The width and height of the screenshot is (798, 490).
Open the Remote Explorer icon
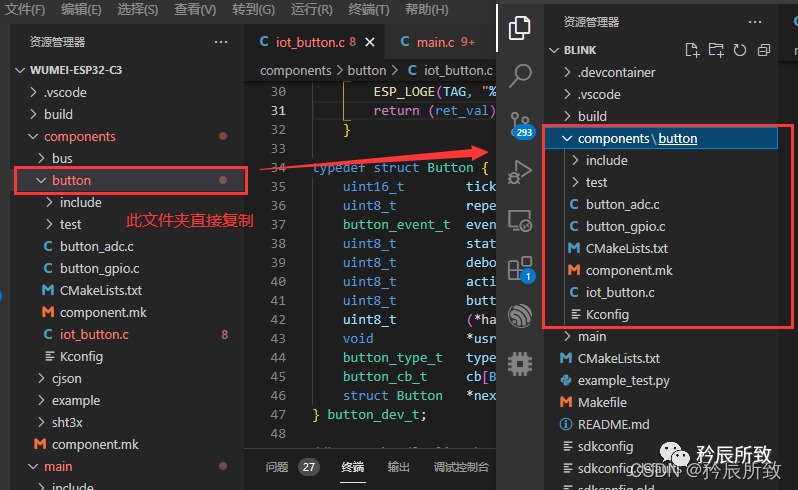point(520,220)
